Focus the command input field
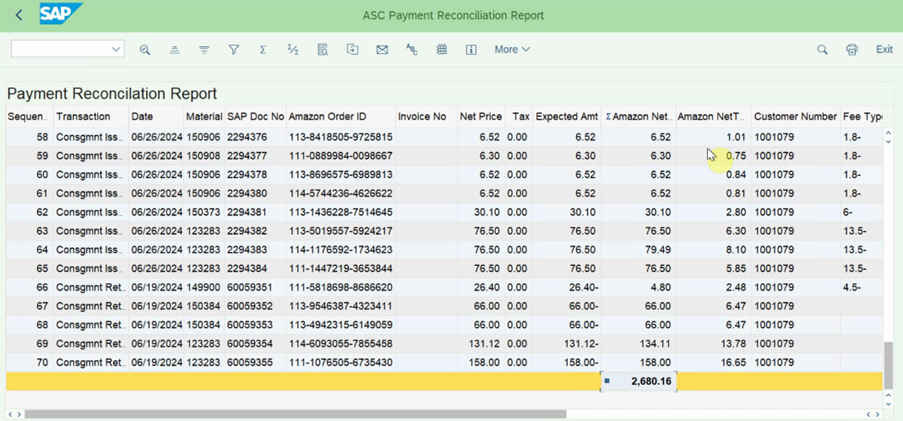Viewport: 903px width, 421px height. [60, 50]
